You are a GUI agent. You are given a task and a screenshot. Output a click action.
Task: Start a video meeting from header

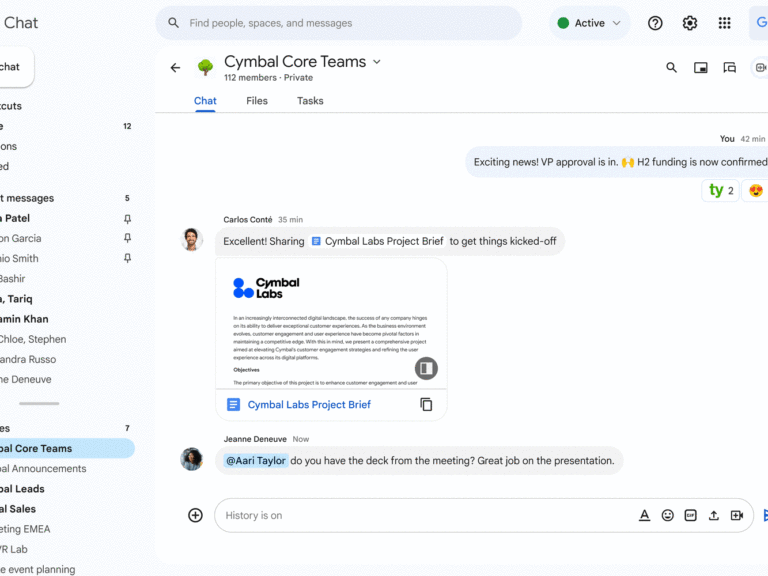click(760, 68)
